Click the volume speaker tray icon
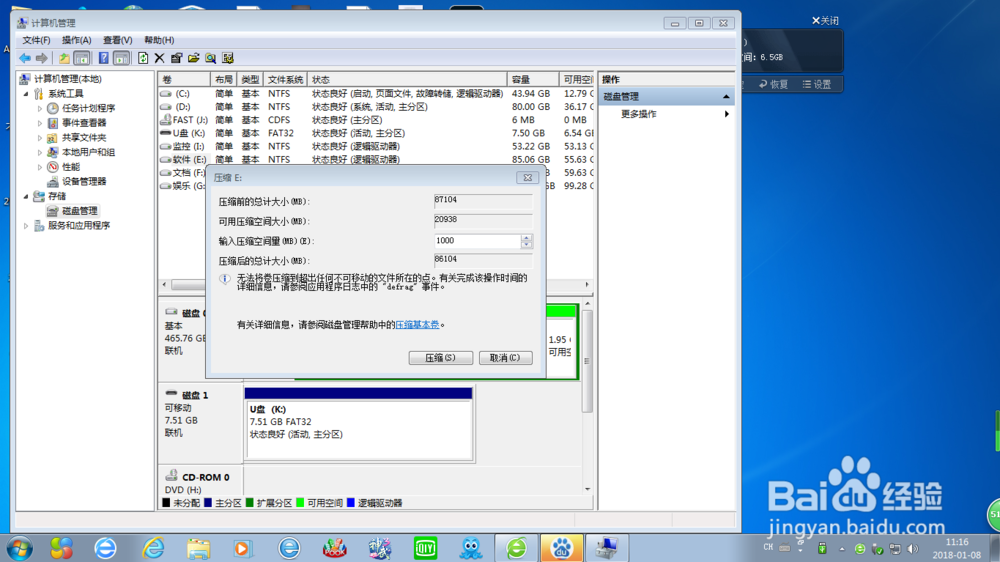 pyautogui.click(x=913, y=549)
